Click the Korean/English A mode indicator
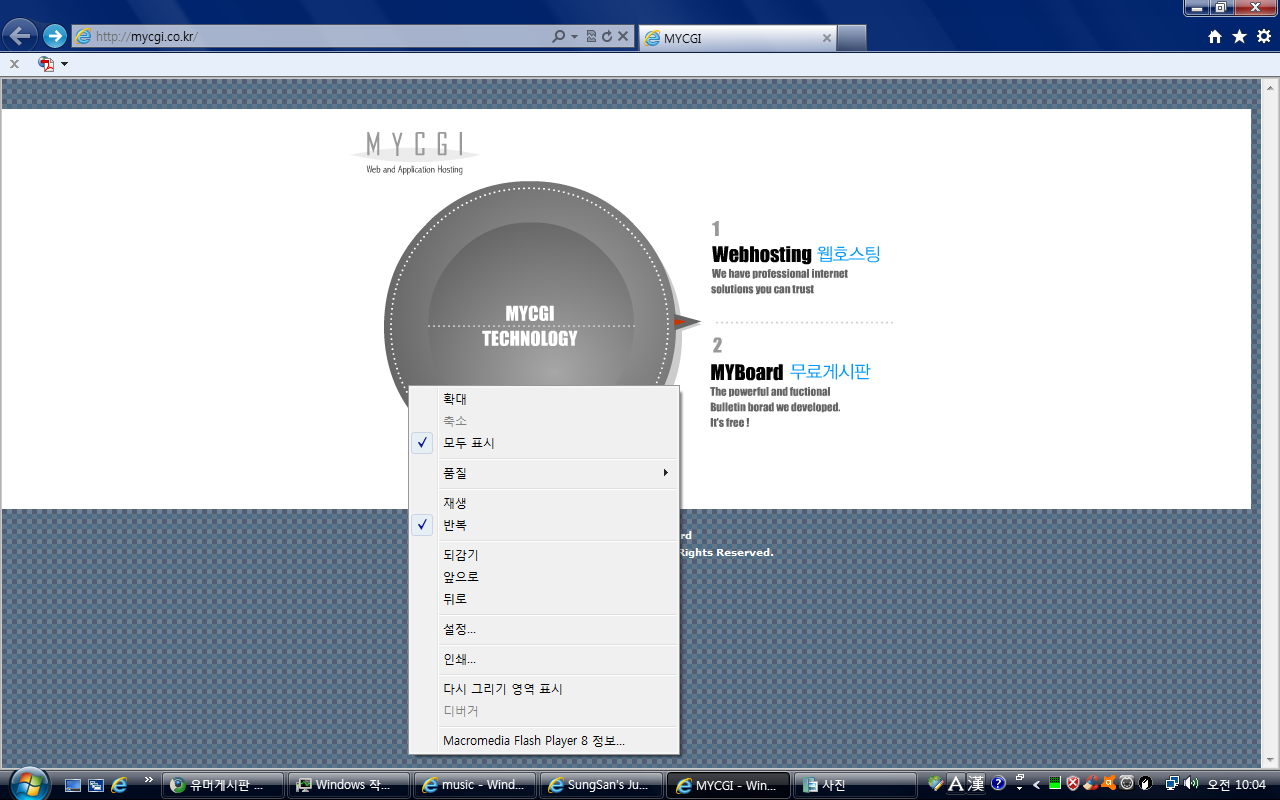Viewport: 1280px width, 800px height. (x=955, y=784)
